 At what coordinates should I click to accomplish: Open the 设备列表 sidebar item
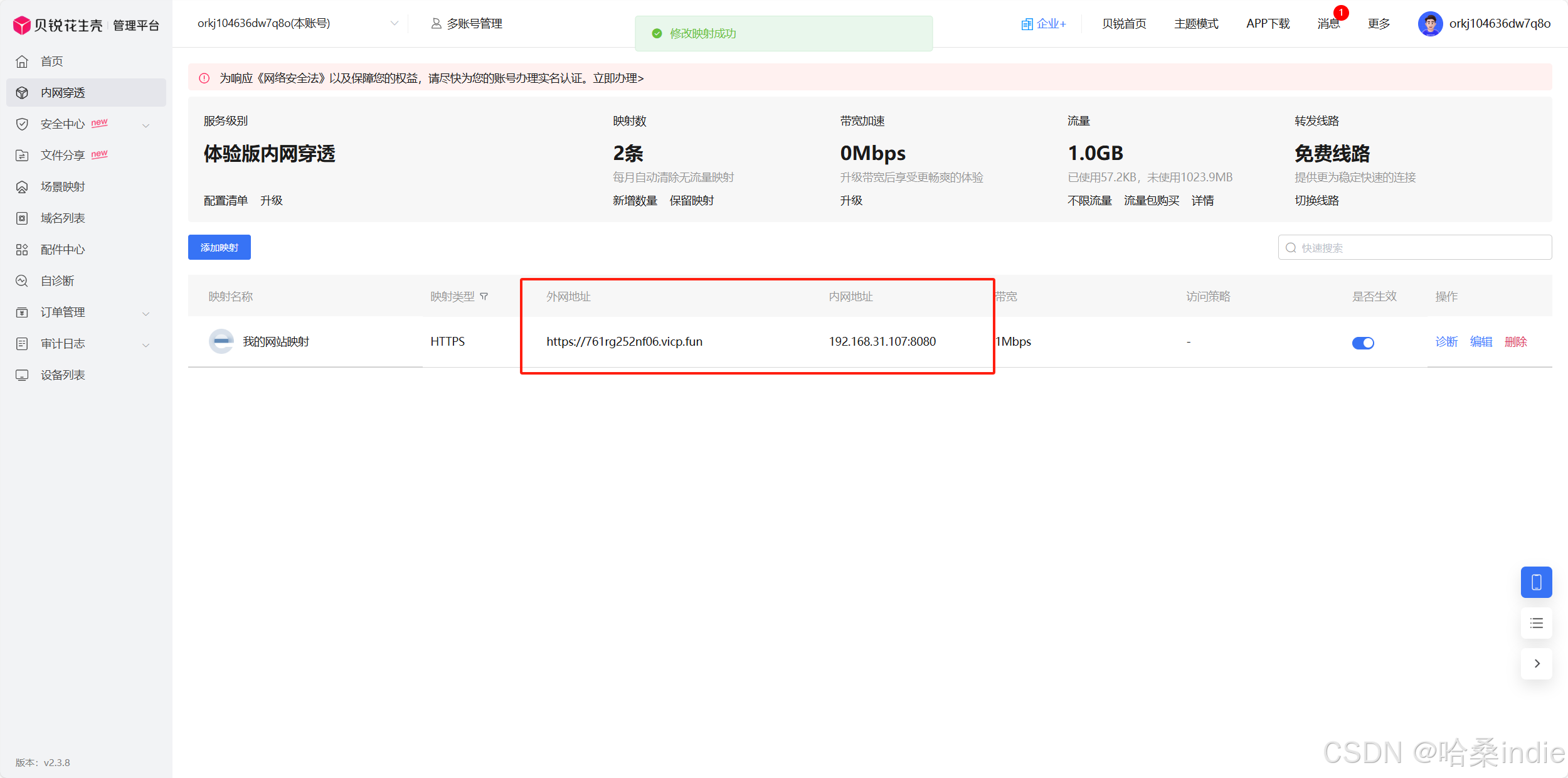pyautogui.click(x=63, y=375)
